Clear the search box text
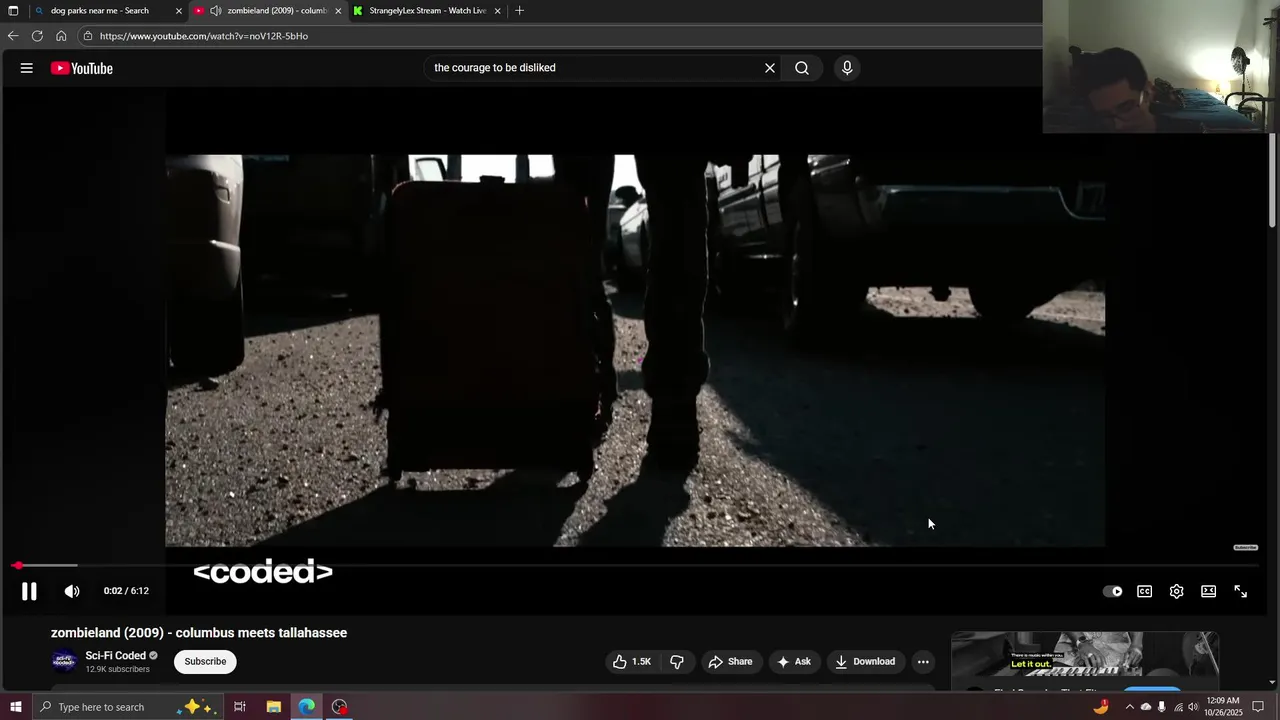Image resolution: width=1280 pixels, height=720 pixels. tap(770, 68)
